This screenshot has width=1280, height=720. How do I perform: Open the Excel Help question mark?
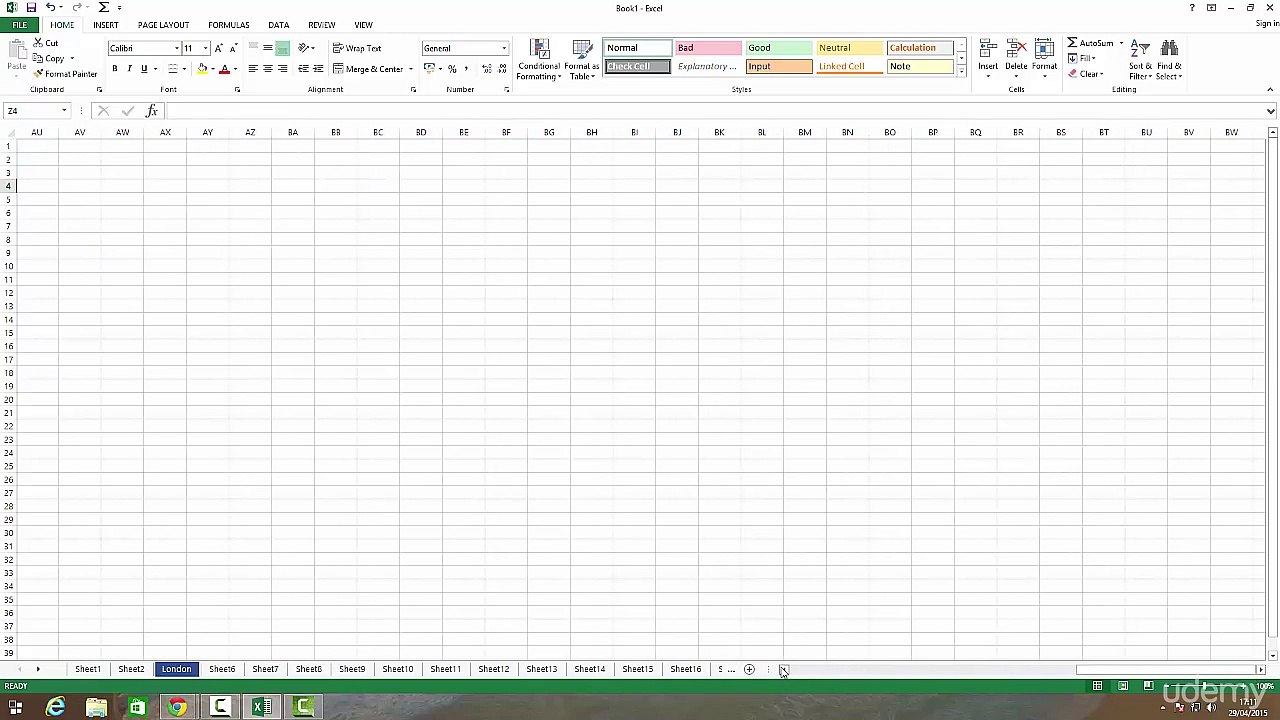(x=1192, y=8)
